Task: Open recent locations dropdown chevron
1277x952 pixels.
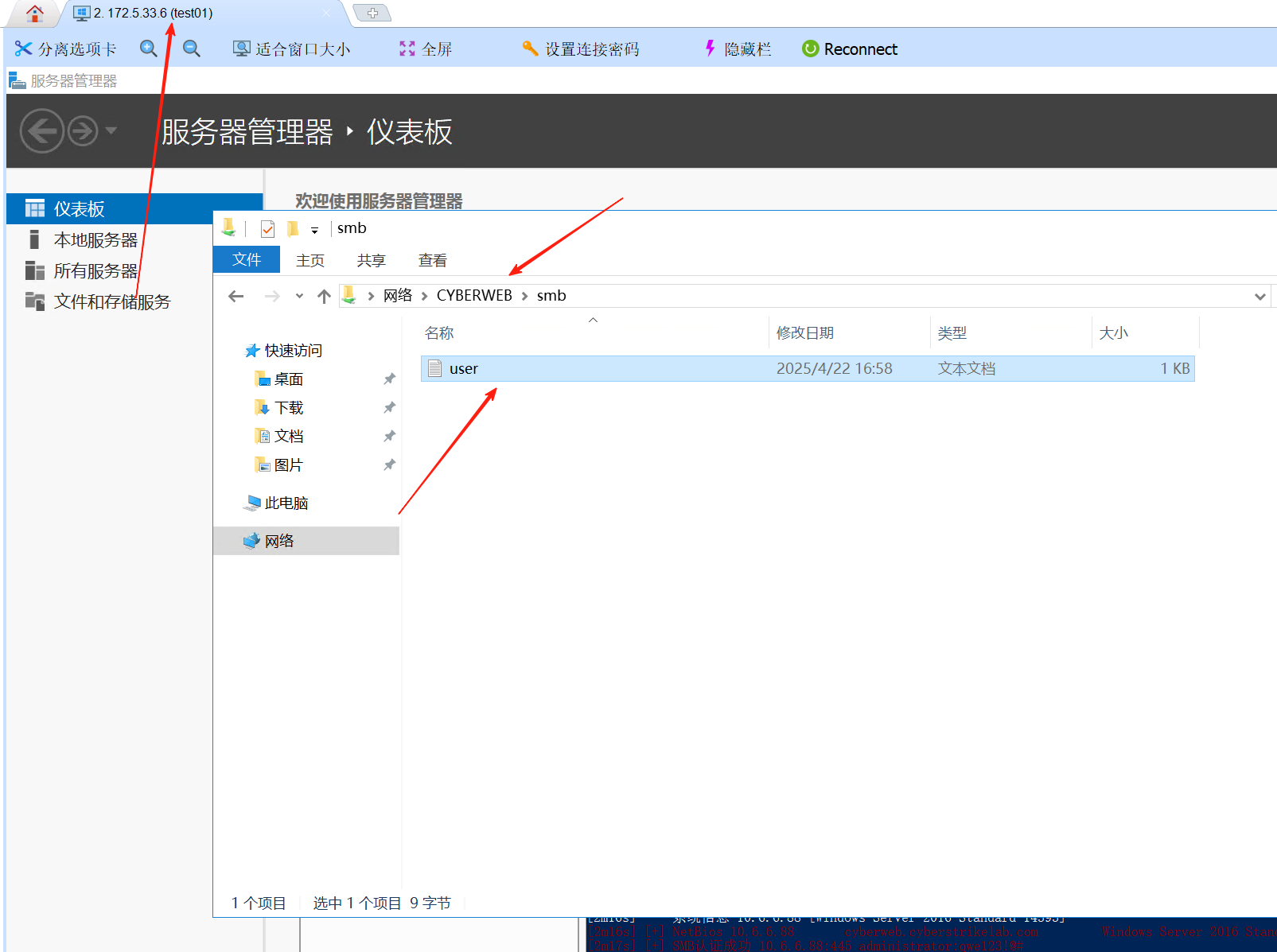Action: click(299, 296)
